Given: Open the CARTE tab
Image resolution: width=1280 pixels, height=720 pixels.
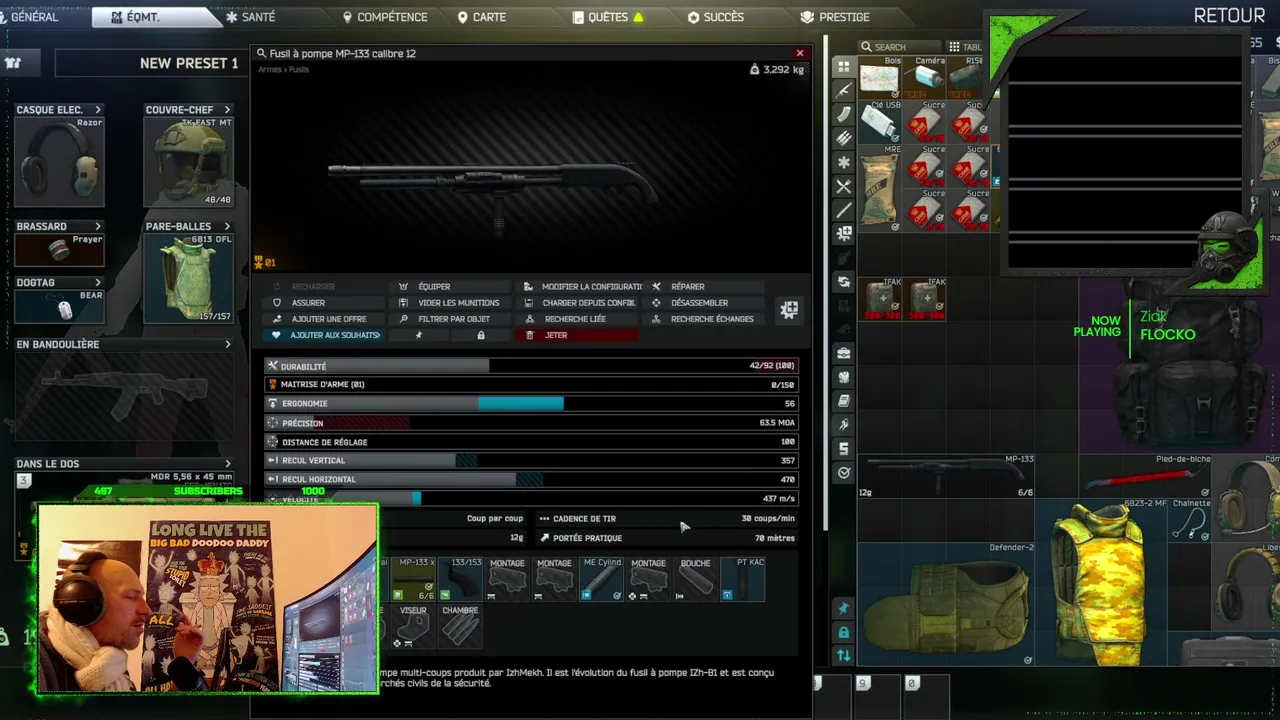Looking at the screenshot, I should pyautogui.click(x=482, y=17).
